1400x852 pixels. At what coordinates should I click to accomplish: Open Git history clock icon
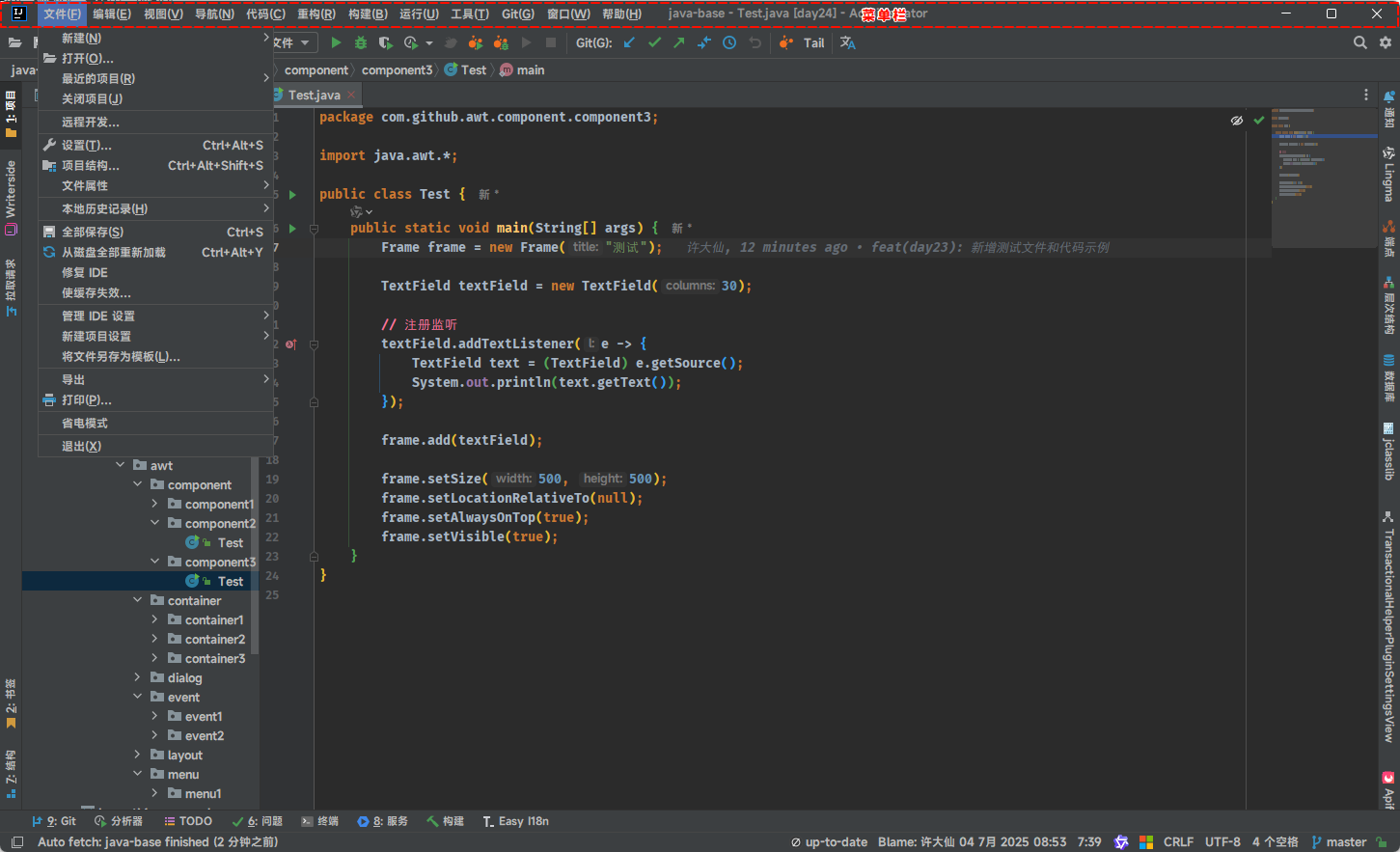click(x=729, y=42)
